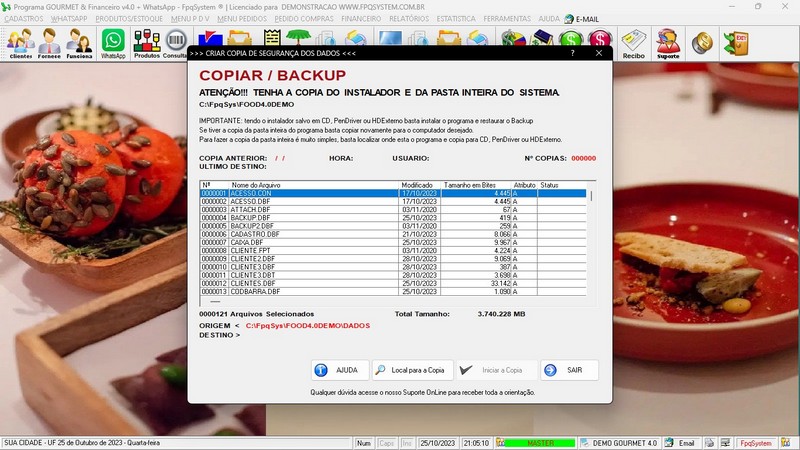Open the Fornece suppliers icon

(x=49, y=43)
